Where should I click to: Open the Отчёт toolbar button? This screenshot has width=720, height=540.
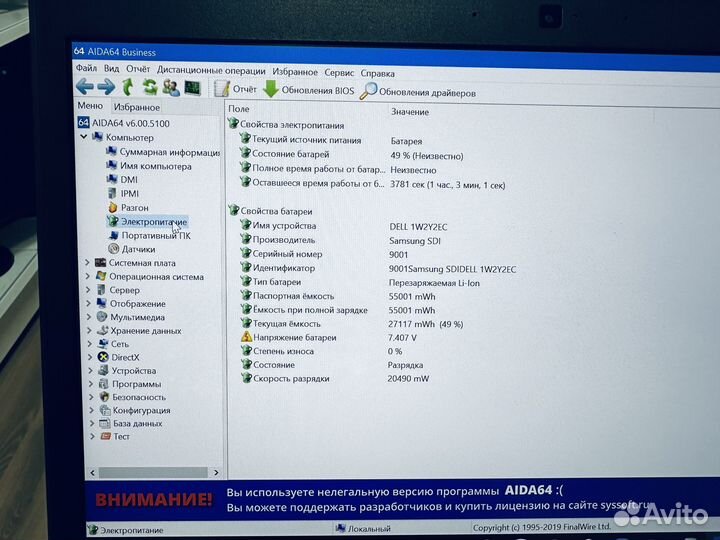click(236, 89)
